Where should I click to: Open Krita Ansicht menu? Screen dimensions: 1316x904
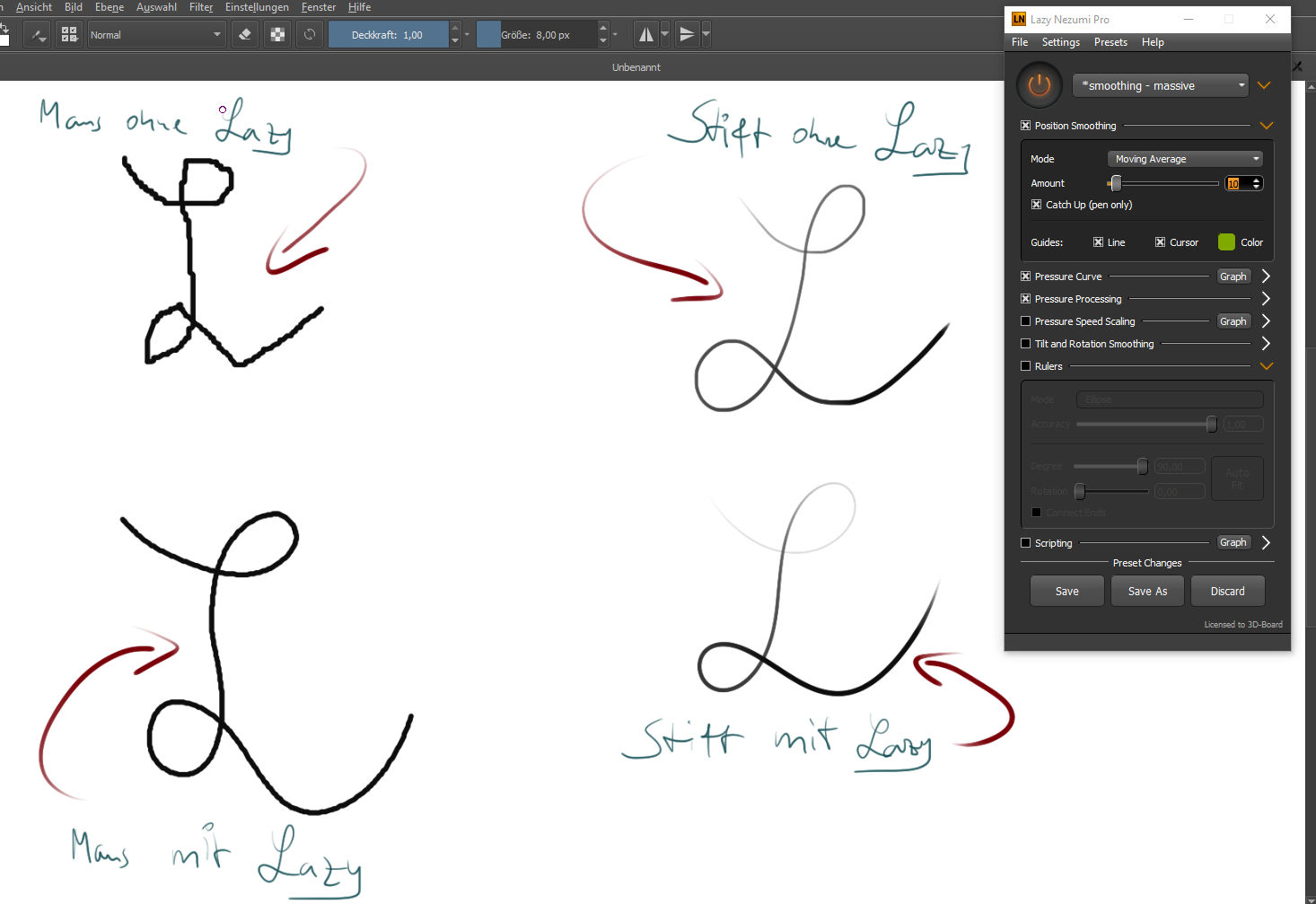pos(34,7)
